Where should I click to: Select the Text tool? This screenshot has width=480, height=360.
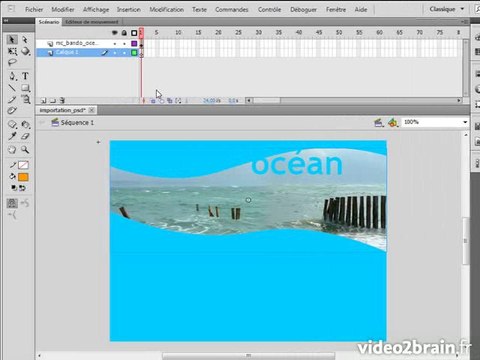click(x=25, y=76)
